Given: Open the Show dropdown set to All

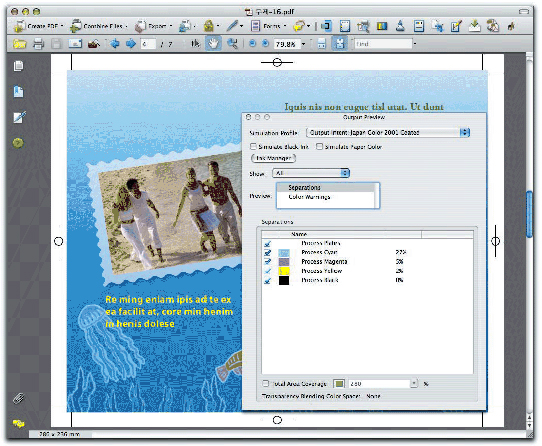Looking at the screenshot, I should pos(311,173).
